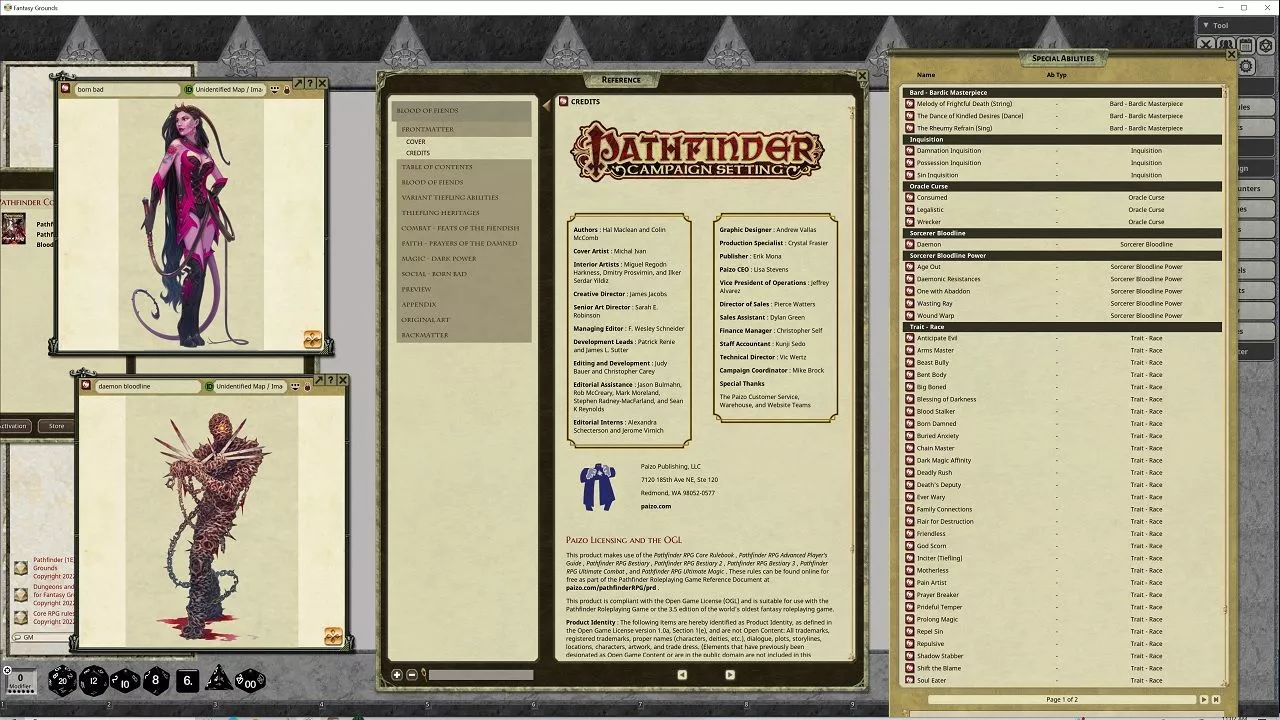The height and width of the screenshot is (720, 1280).
Task: Open the Damnation Inquisition entry
Action: pyautogui.click(x=909, y=151)
